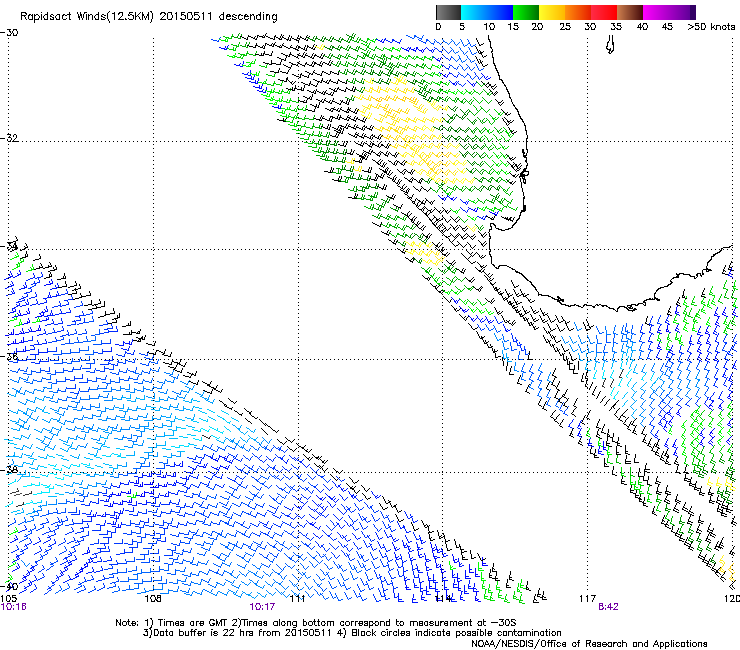The height and width of the screenshot is (650, 740).
Task: Click the '10' legend scale number
Action: tap(489, 27)
